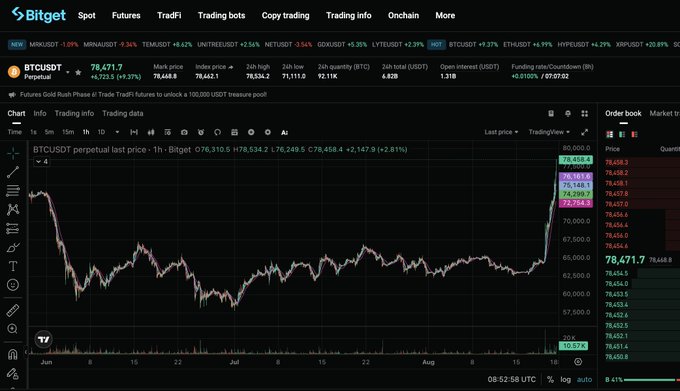This screenshot has height=391, width=680.
Task: Open ETHUSDT in the ticker strip
Action: tap(528, 44)
